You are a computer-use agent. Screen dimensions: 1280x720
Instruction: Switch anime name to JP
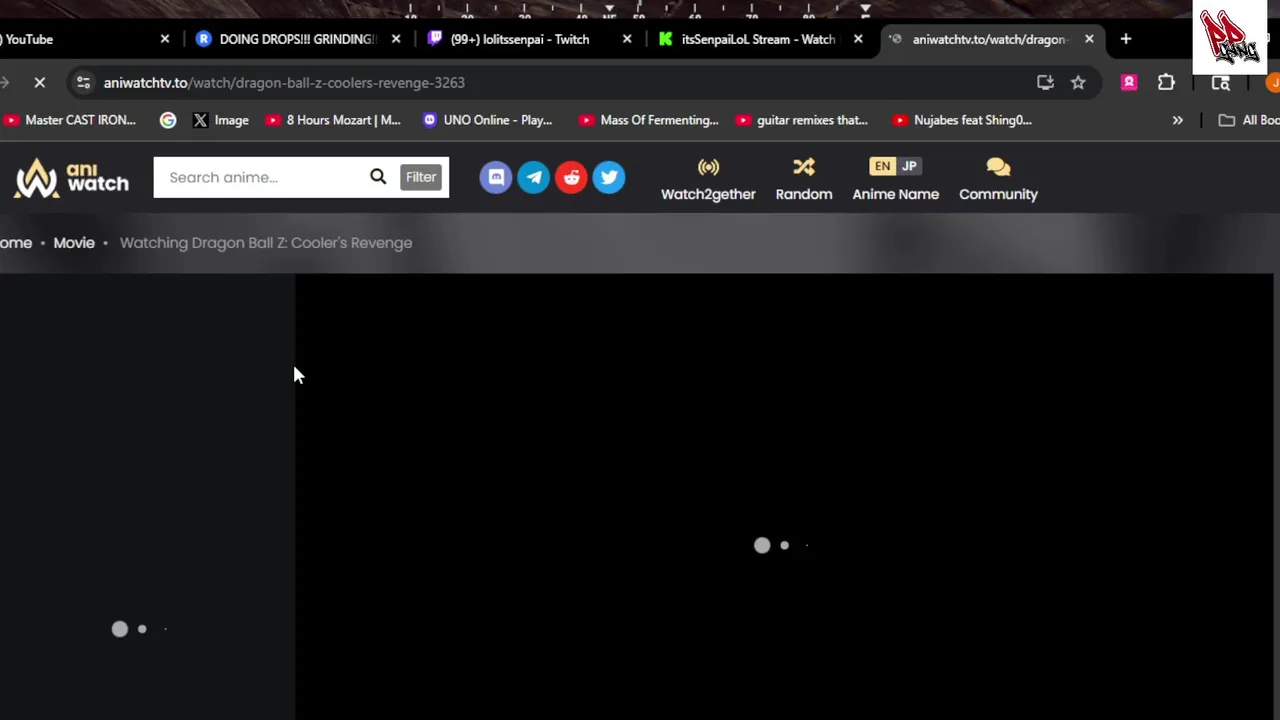pyautogui.click(x=909, y=166)
